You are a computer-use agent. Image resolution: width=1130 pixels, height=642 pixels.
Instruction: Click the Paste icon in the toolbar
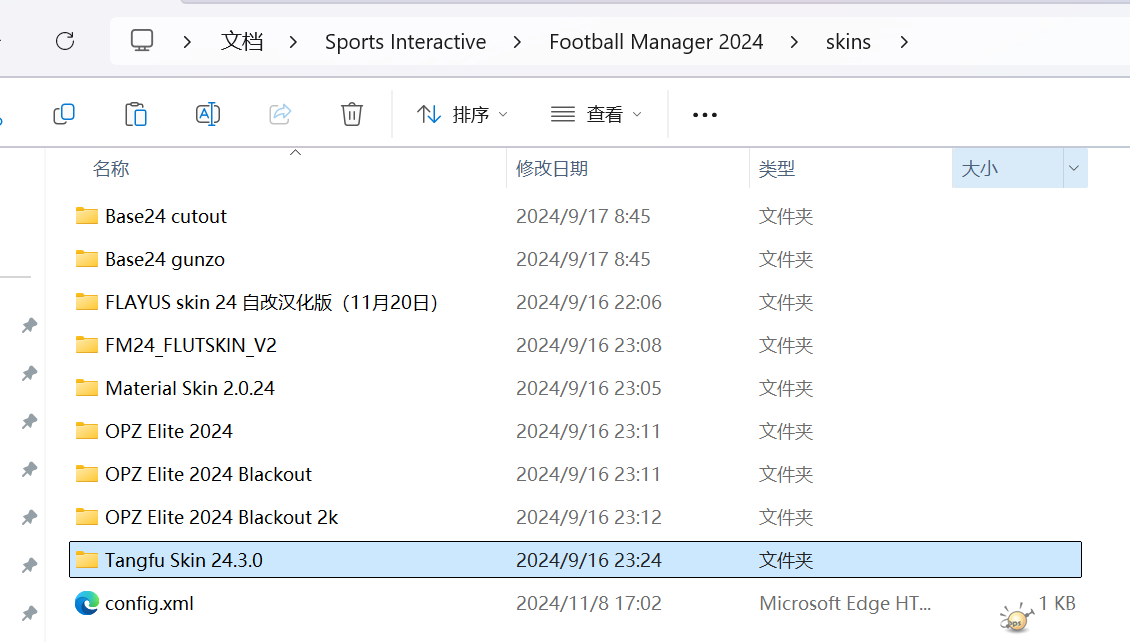click(x=135, y=114)
